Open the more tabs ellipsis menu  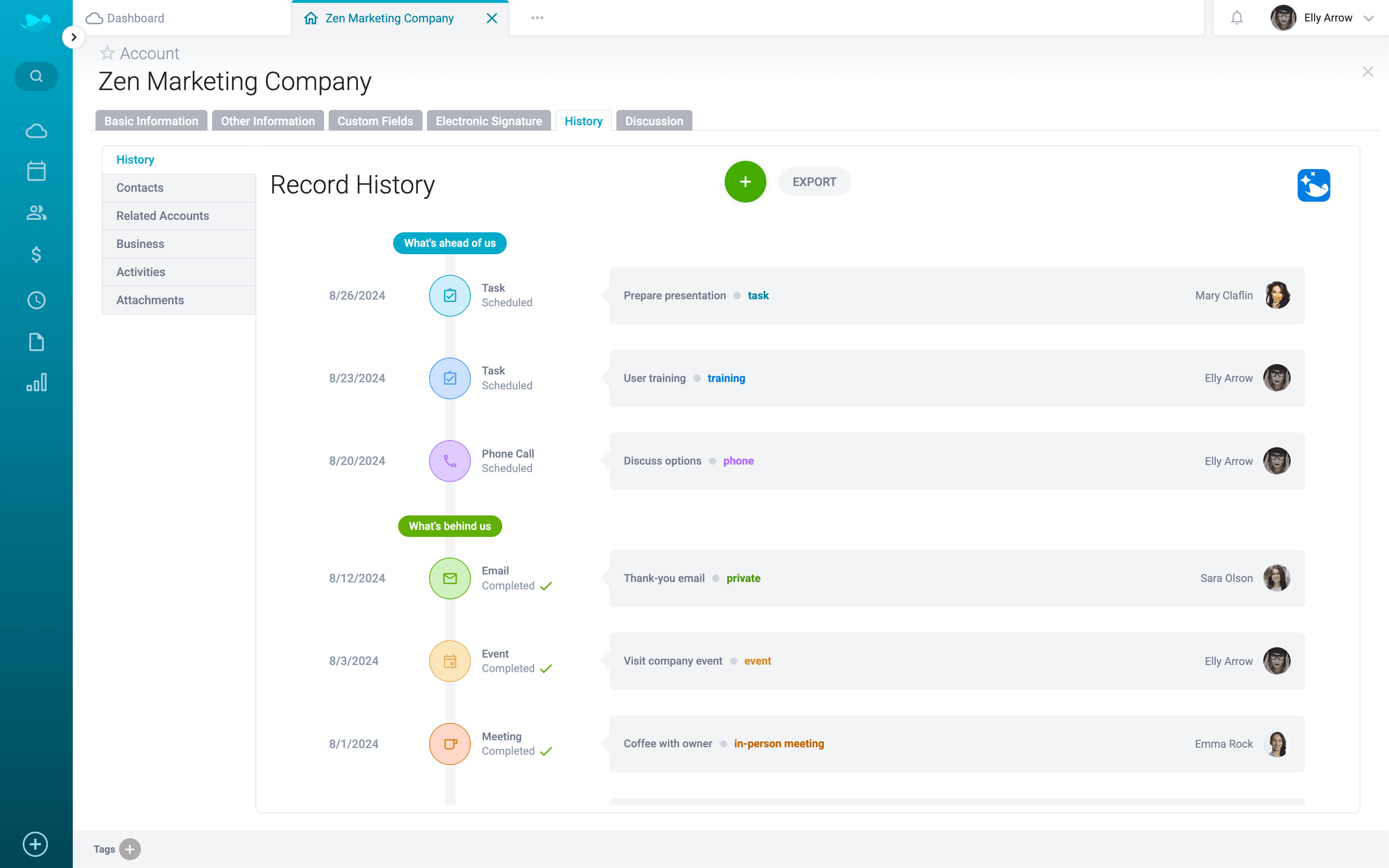pyautogui.click(x=537, y=18)
